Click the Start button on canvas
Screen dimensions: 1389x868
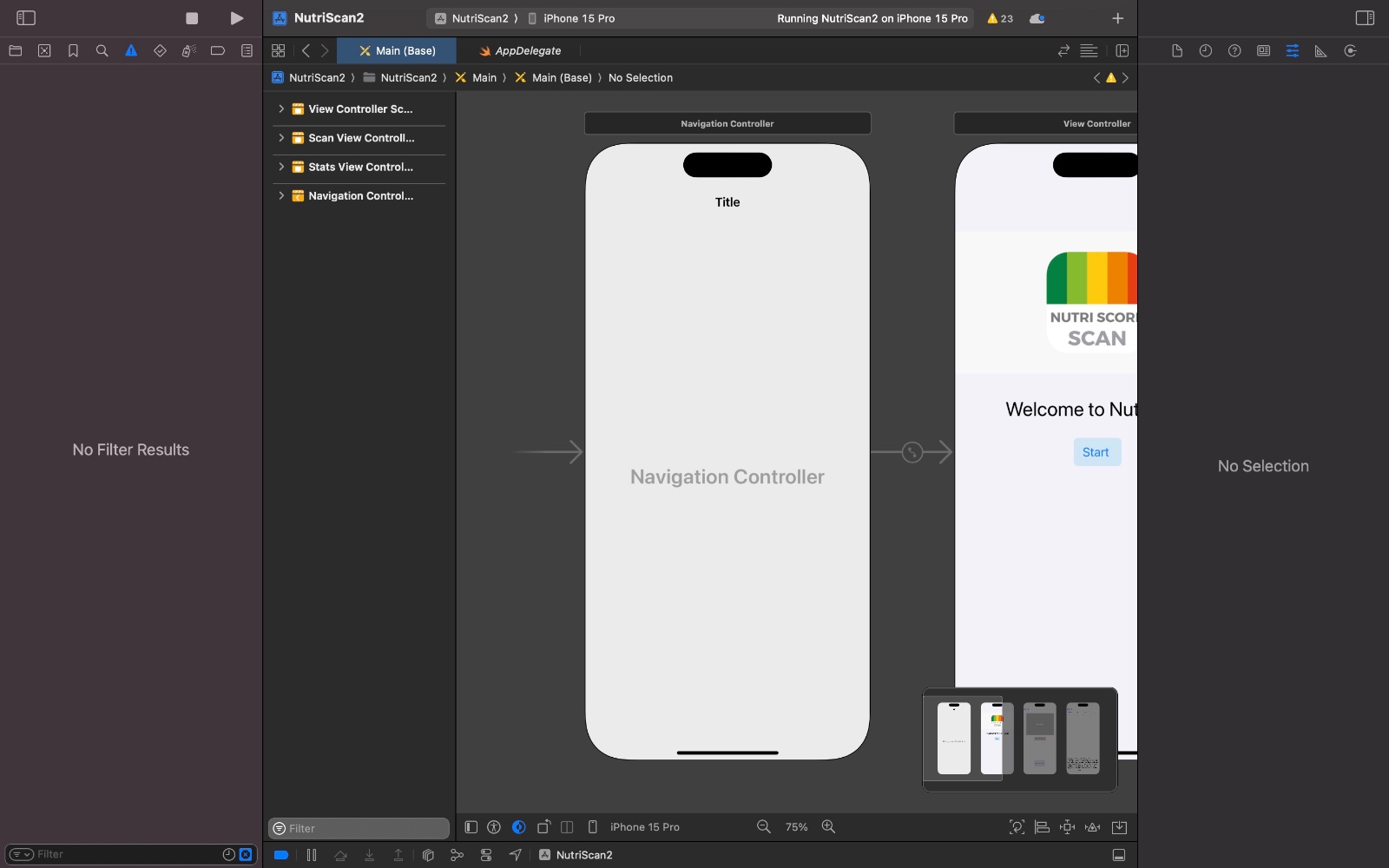coord(1096,452)
